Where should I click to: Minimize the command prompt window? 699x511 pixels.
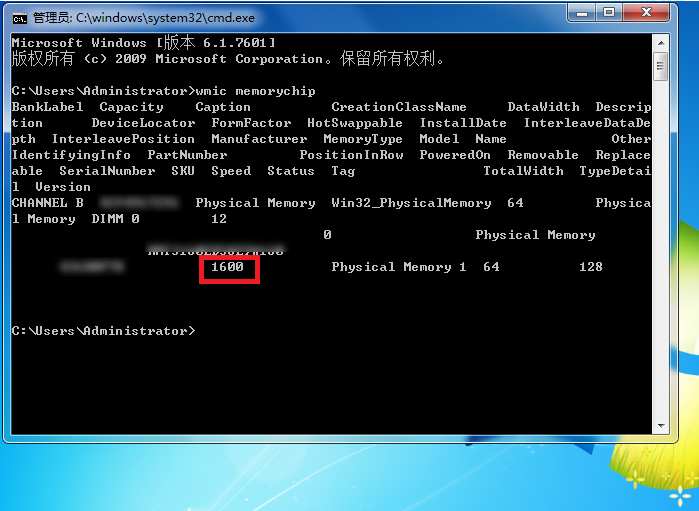coord(581,13)
